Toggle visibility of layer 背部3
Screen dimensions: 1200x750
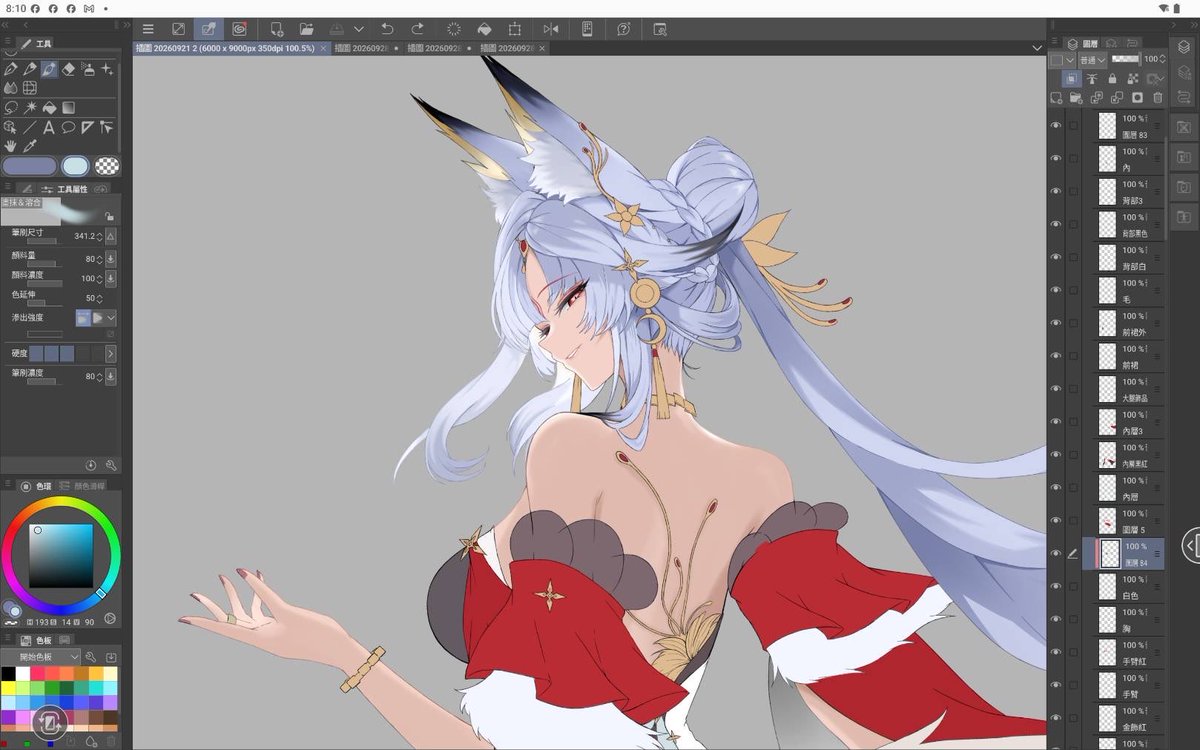point(1055,191)
